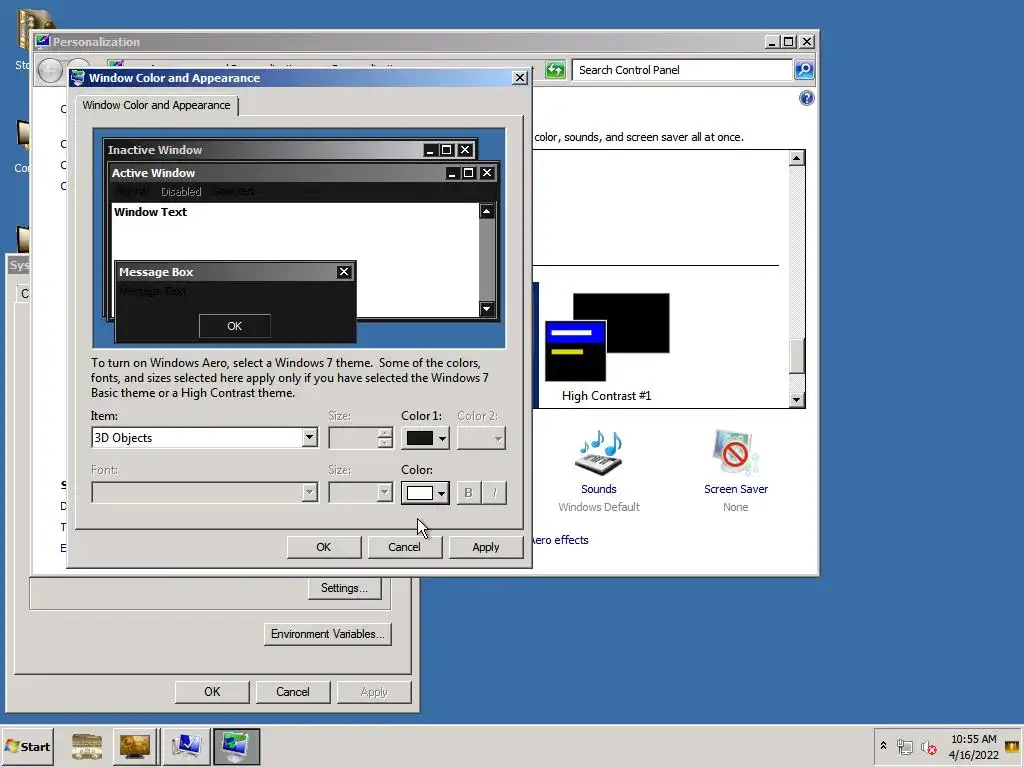Click the preview window scroll up arrow
This screenshot has height=768, width=1024.
click(487, 211)
